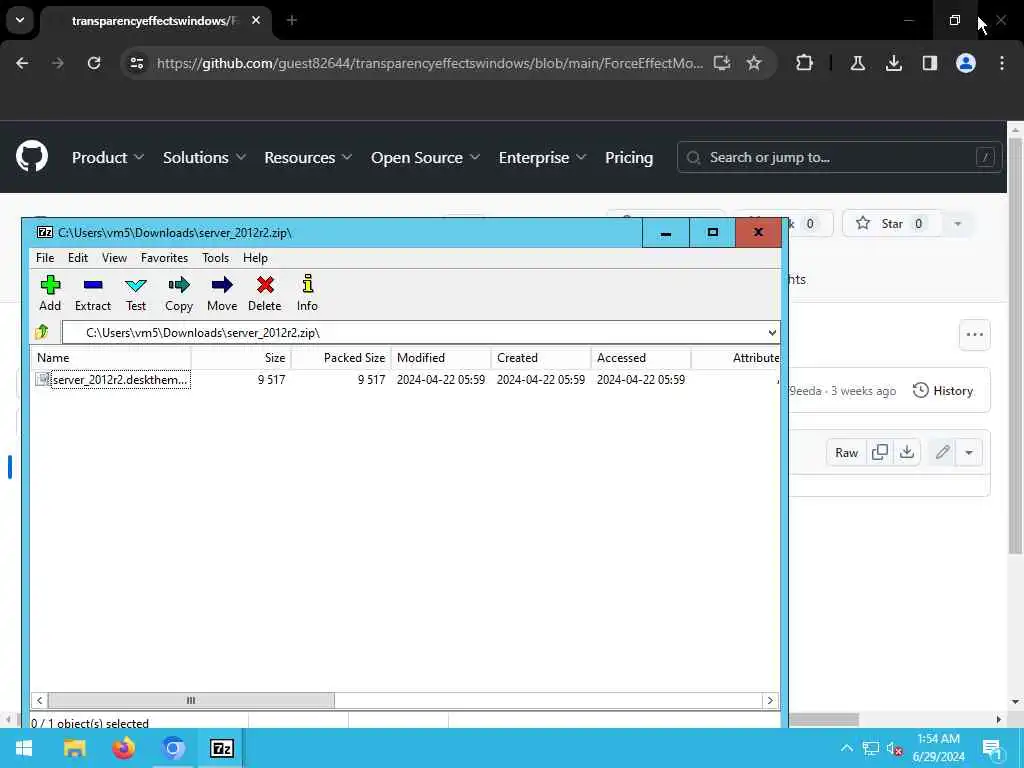Show hidden system tray icons
Viewport: 1024px width, 768px height.
tap(846, 748)
